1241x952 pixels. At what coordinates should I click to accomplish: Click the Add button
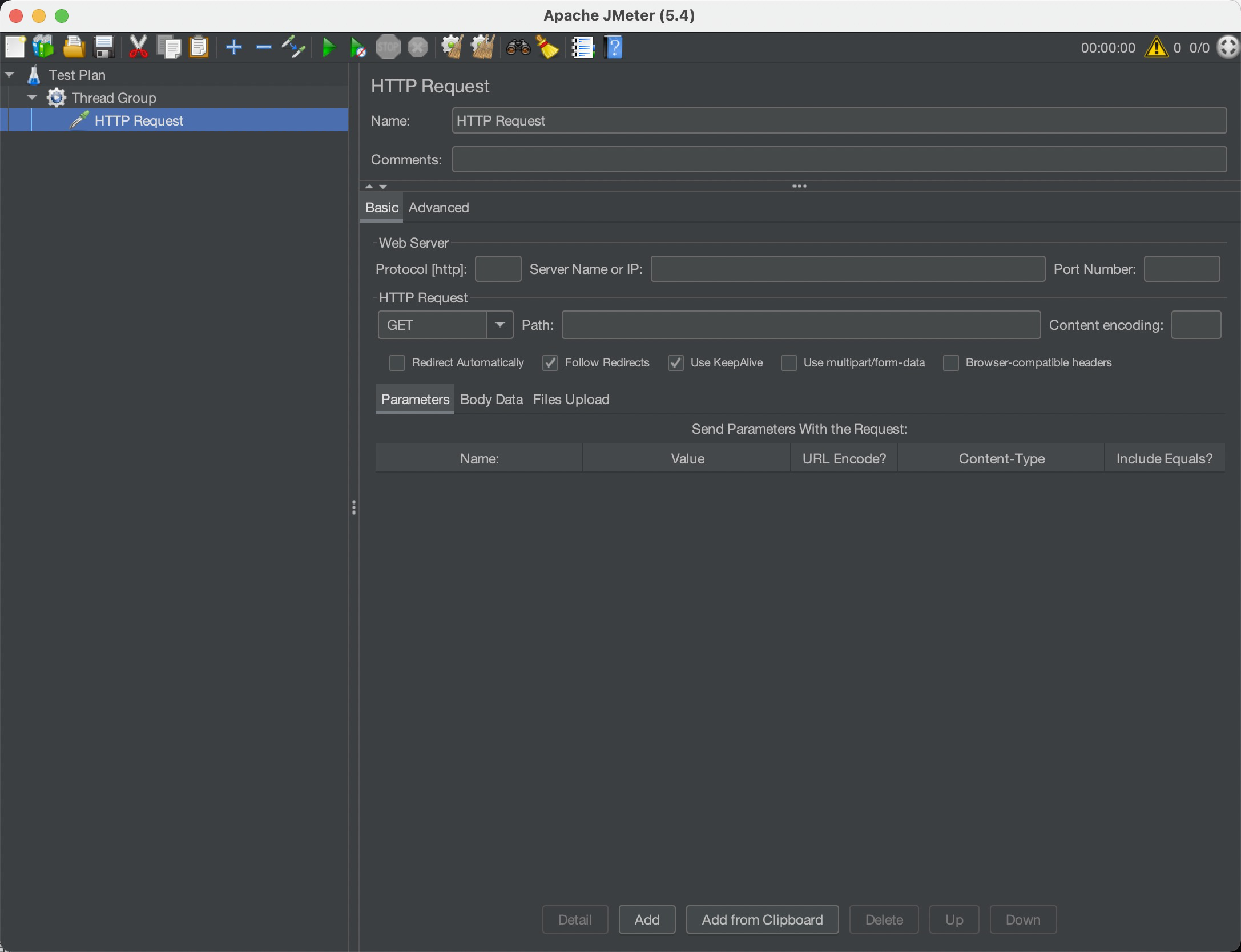[x=647, y=919]
